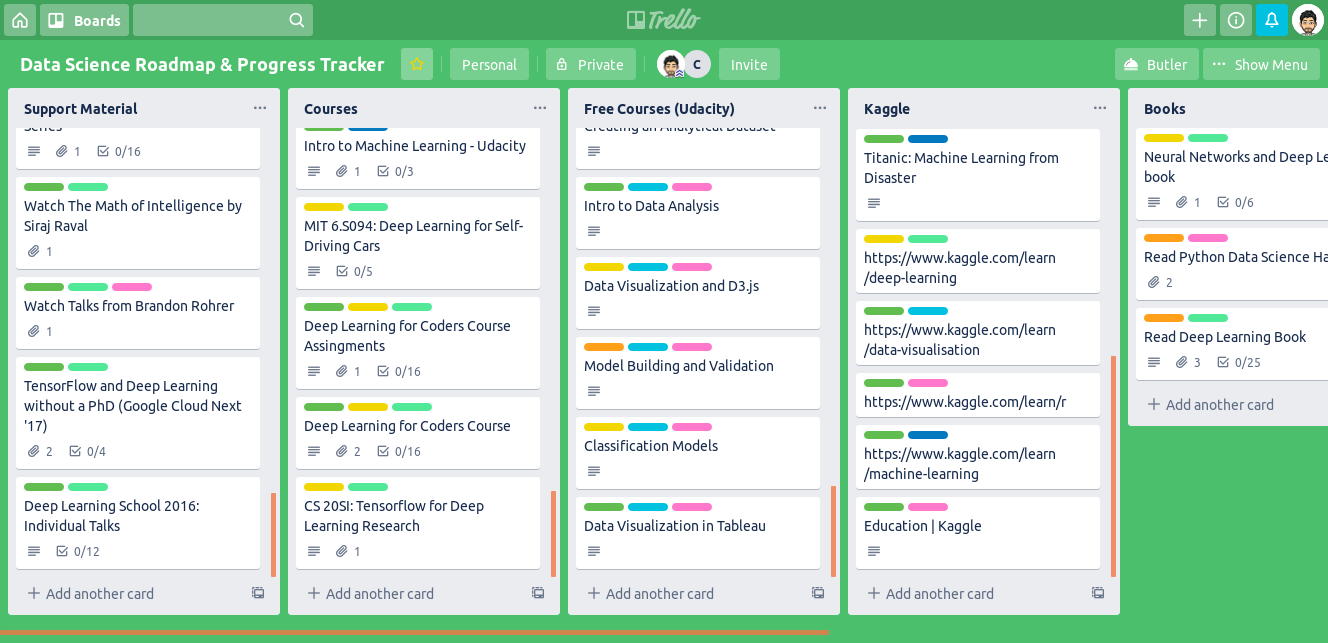Expand the Courses list actions menu
The image size is (1328, 643).
click(540, 108)
